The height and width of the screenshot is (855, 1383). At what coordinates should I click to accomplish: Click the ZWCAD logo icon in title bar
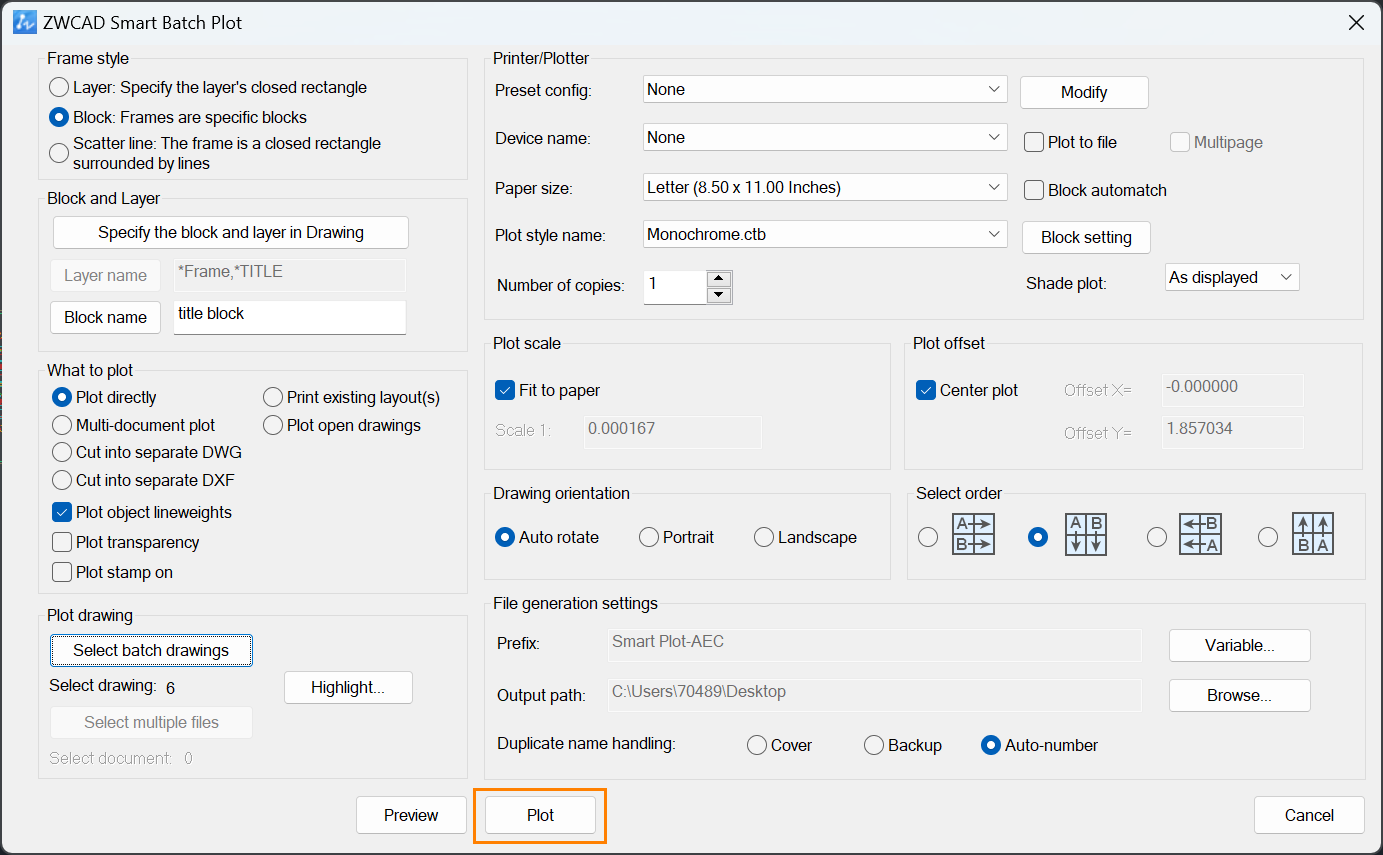pyautogui.click(x=25, y=22)
